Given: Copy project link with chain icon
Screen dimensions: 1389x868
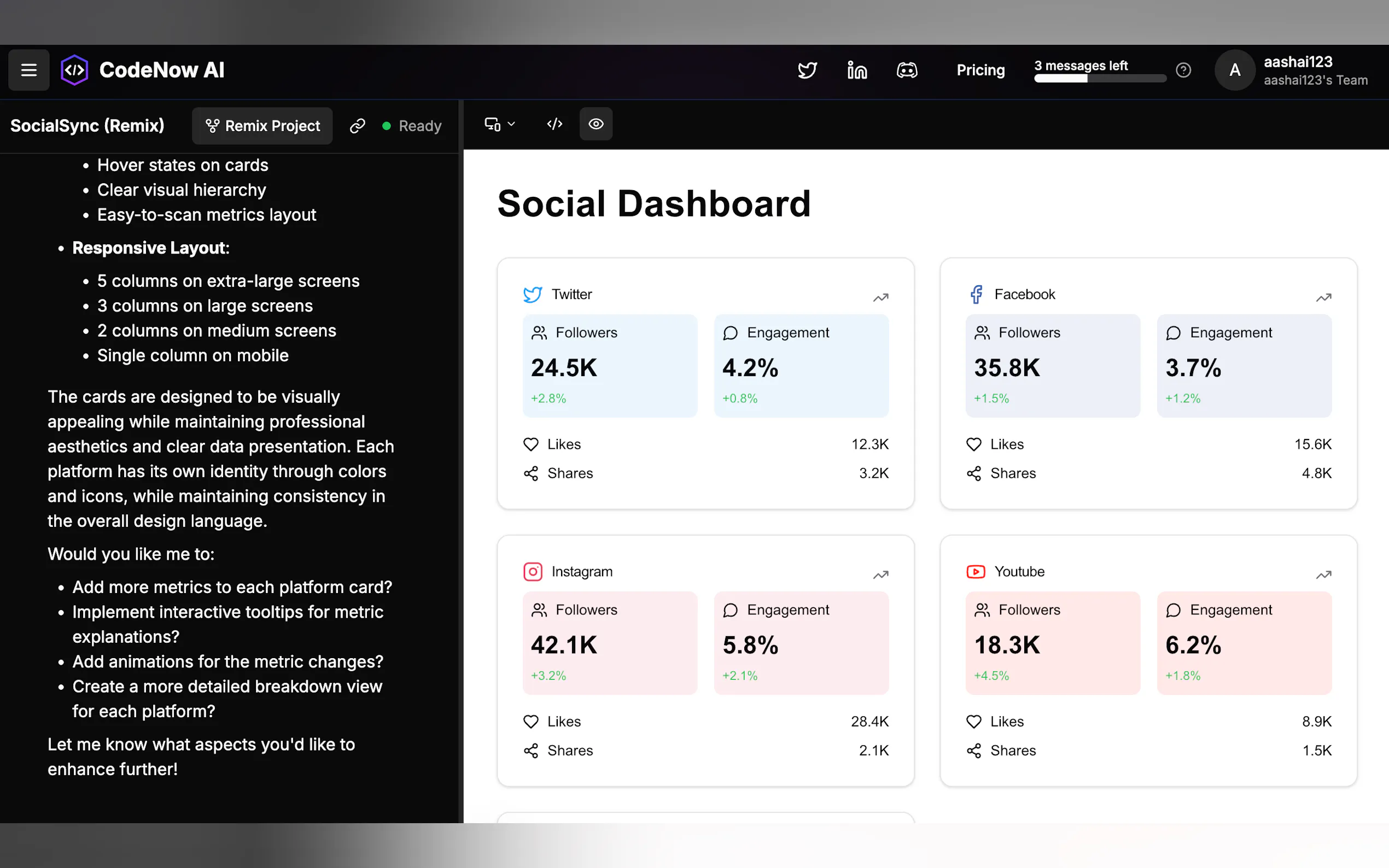Looking at the screenshot, I should click(x=357, y=126).
